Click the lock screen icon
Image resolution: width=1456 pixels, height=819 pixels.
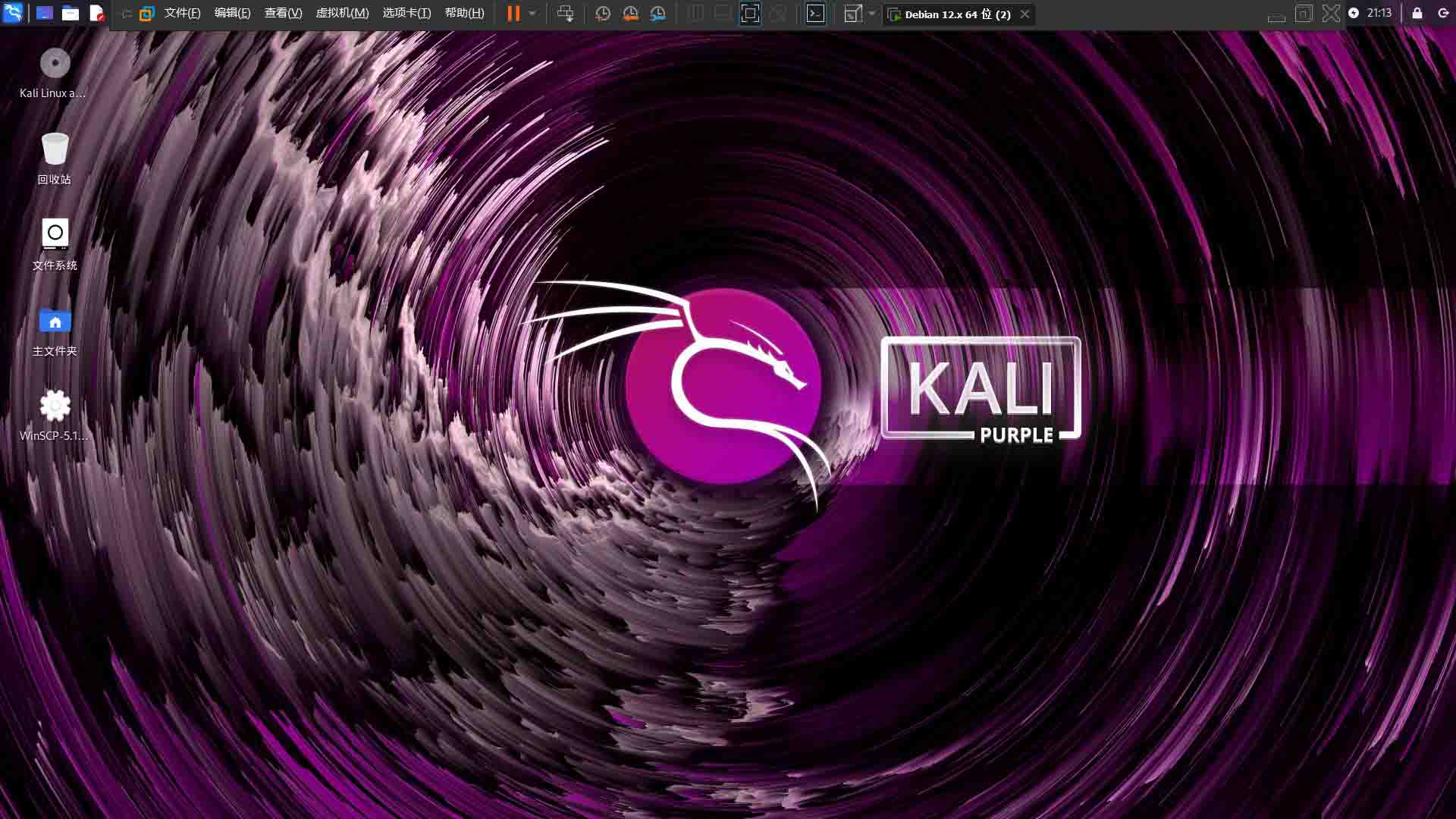click(1417, 13)
